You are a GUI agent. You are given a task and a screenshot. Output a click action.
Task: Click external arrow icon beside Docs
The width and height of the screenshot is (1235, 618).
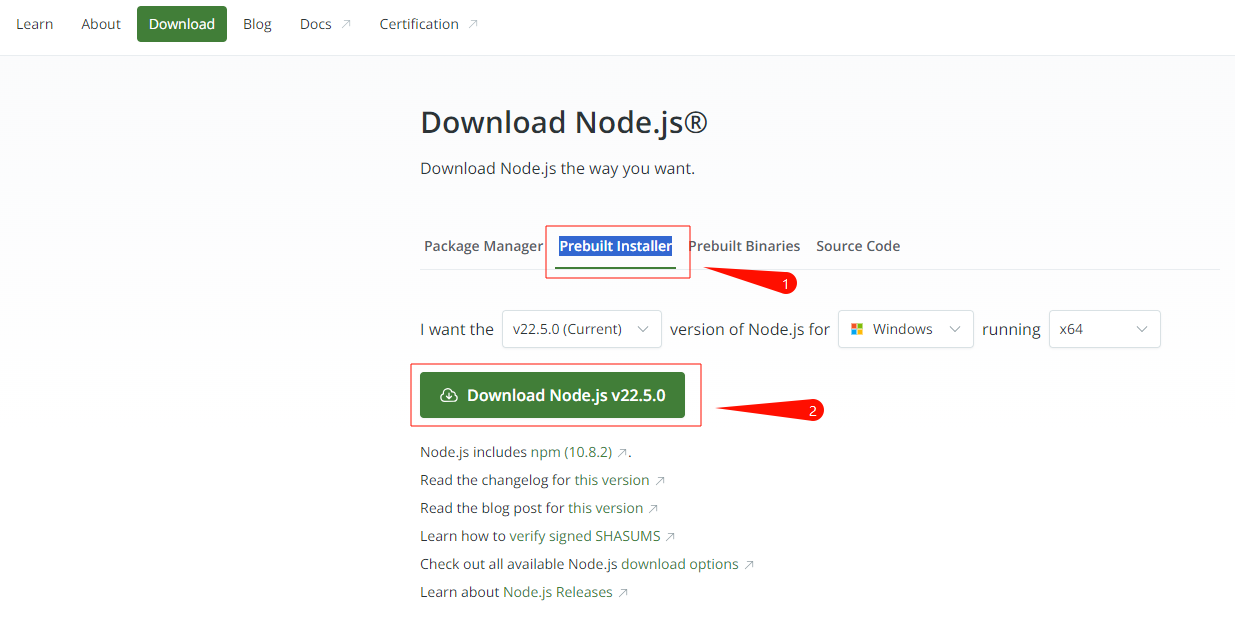click(346, 24)
